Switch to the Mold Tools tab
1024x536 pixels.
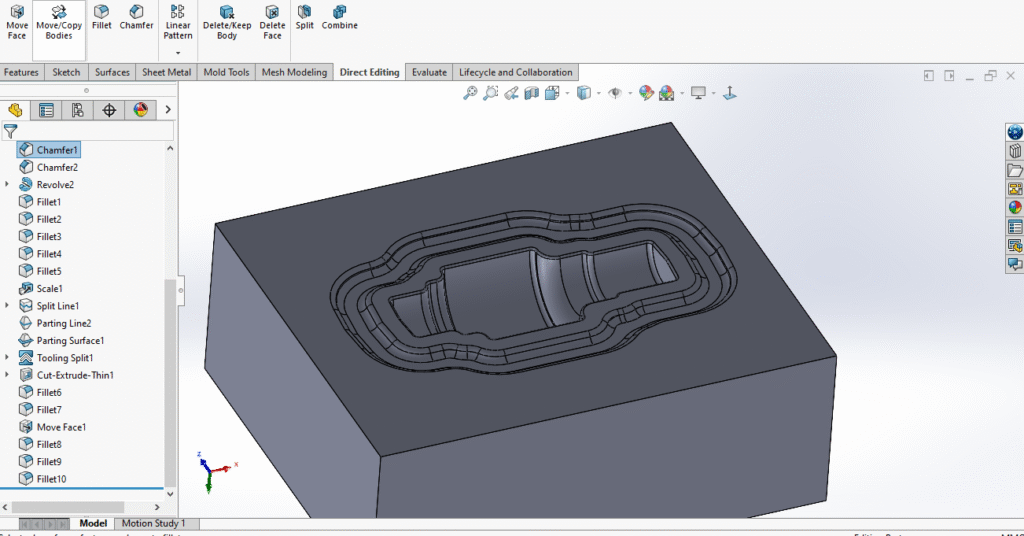coord(226,72)
